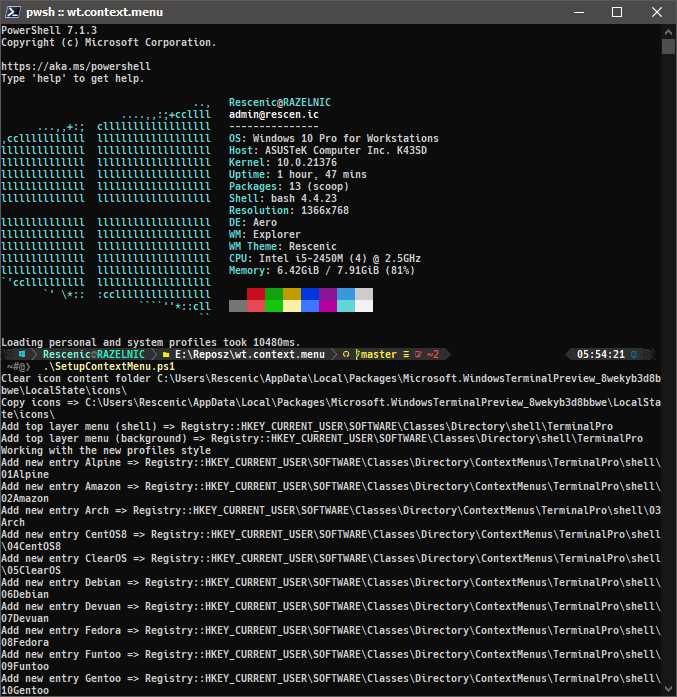Close the pwsh terminal window
Image resolution: width=677 pixels, height=697 pixels.
click(x=657, y=12)
